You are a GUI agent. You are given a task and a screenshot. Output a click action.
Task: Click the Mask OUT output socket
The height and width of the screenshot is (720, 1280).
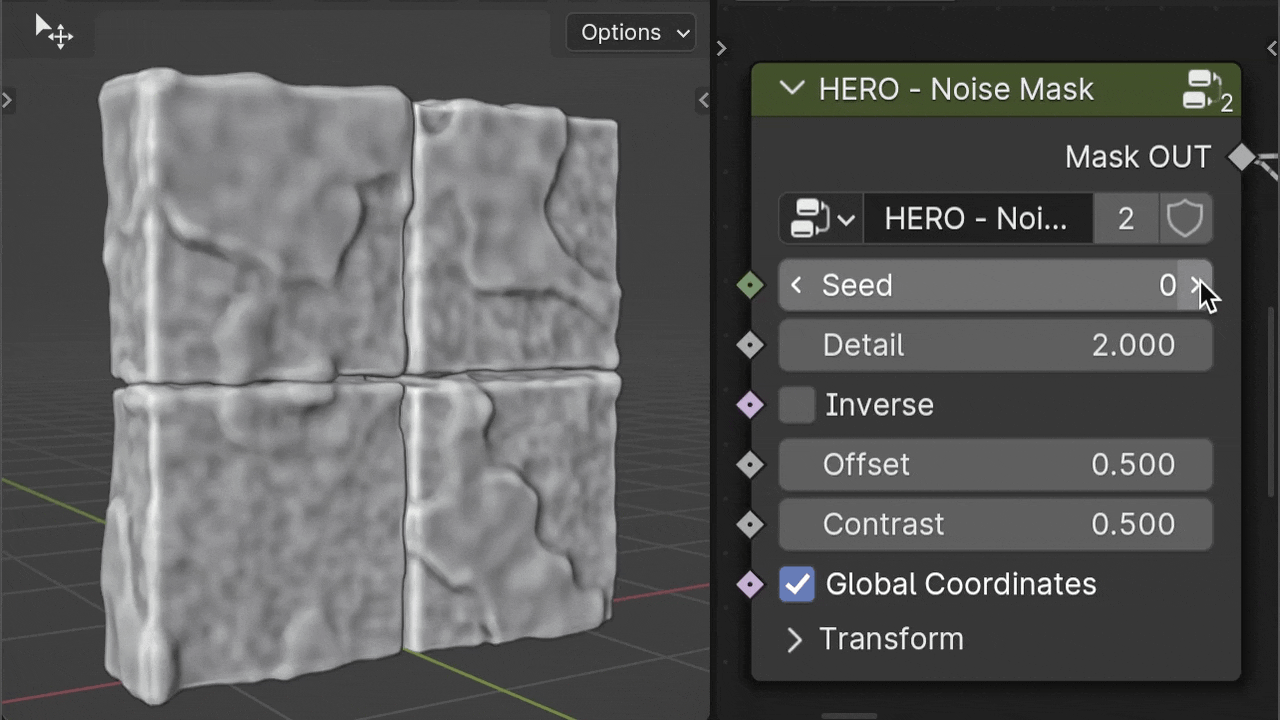point(1241,157)
